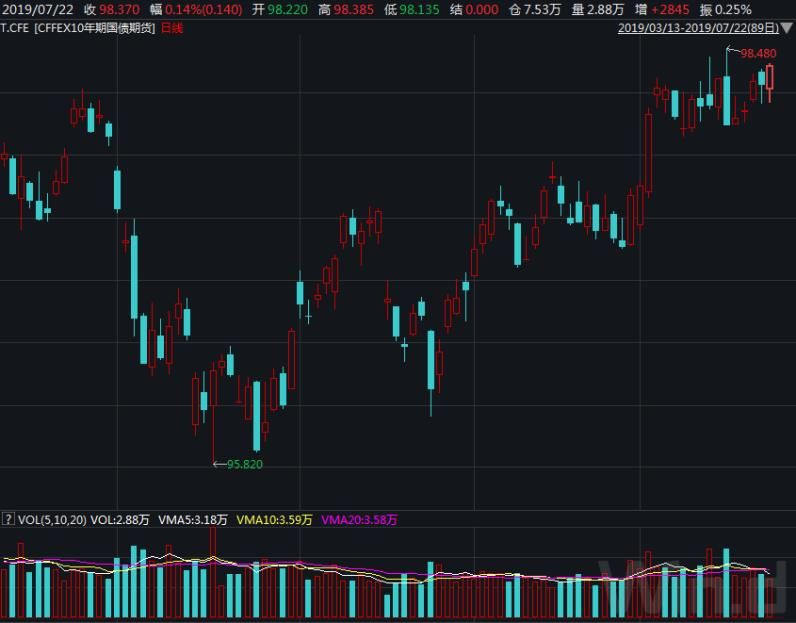Click the 2019/07/22 date in header
The width and height of the screenshot is (796, 623).
pos(38,9)
